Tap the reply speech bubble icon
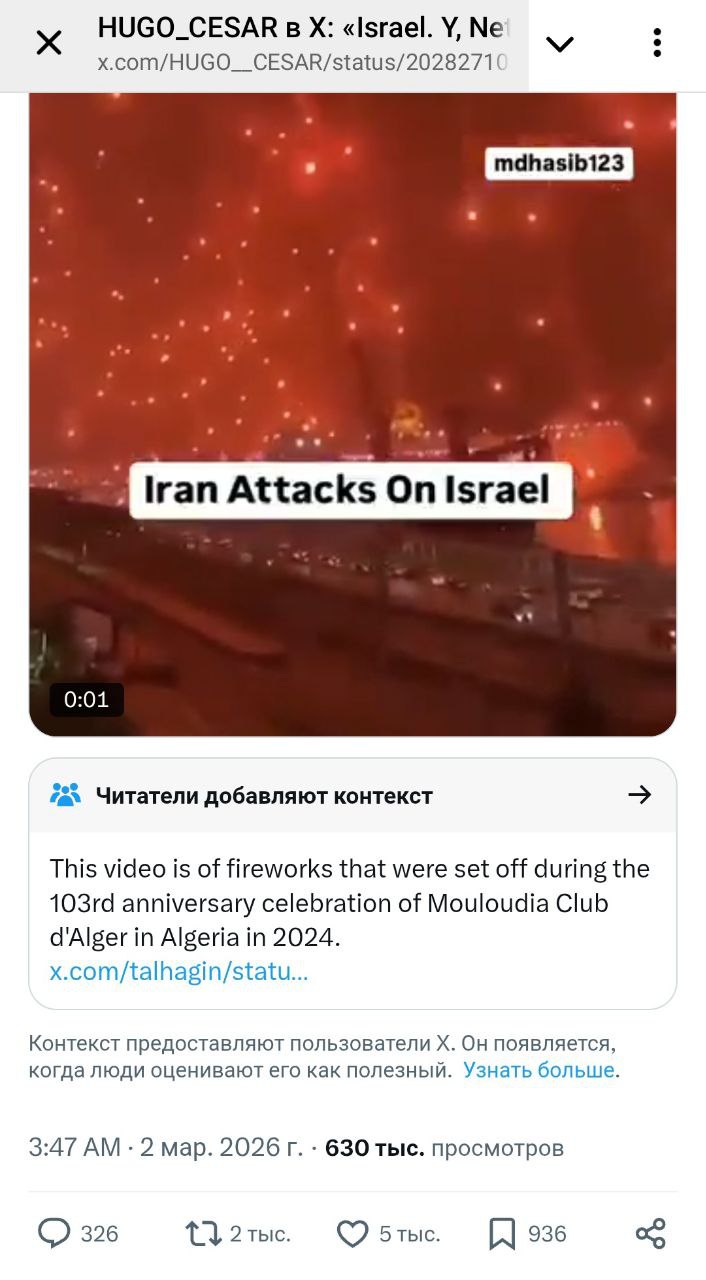Viewport: 706px width, 1280px height. pyautogui.click(x=54, y=1234)
